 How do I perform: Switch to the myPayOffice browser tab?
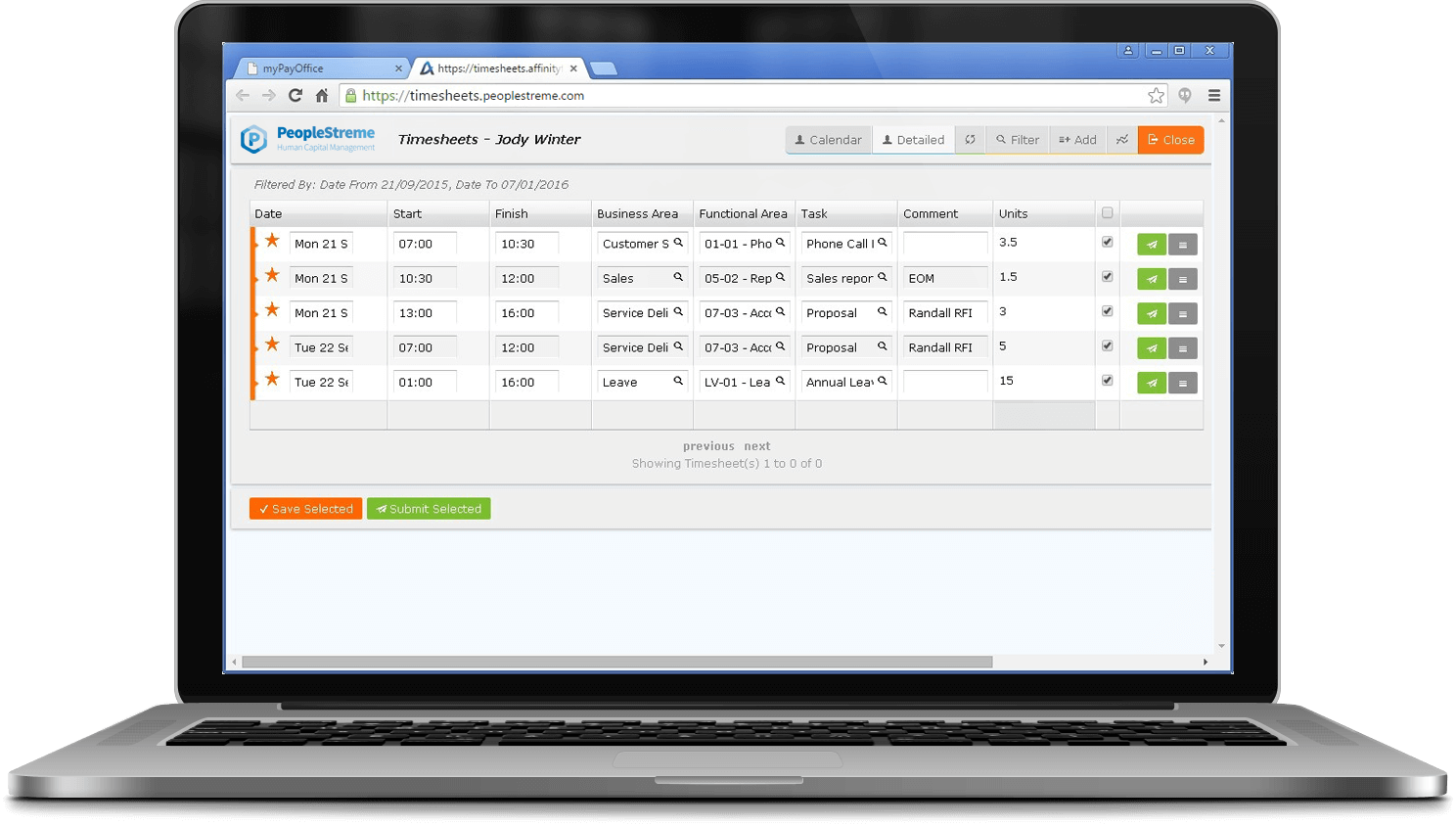pos(318,69)
